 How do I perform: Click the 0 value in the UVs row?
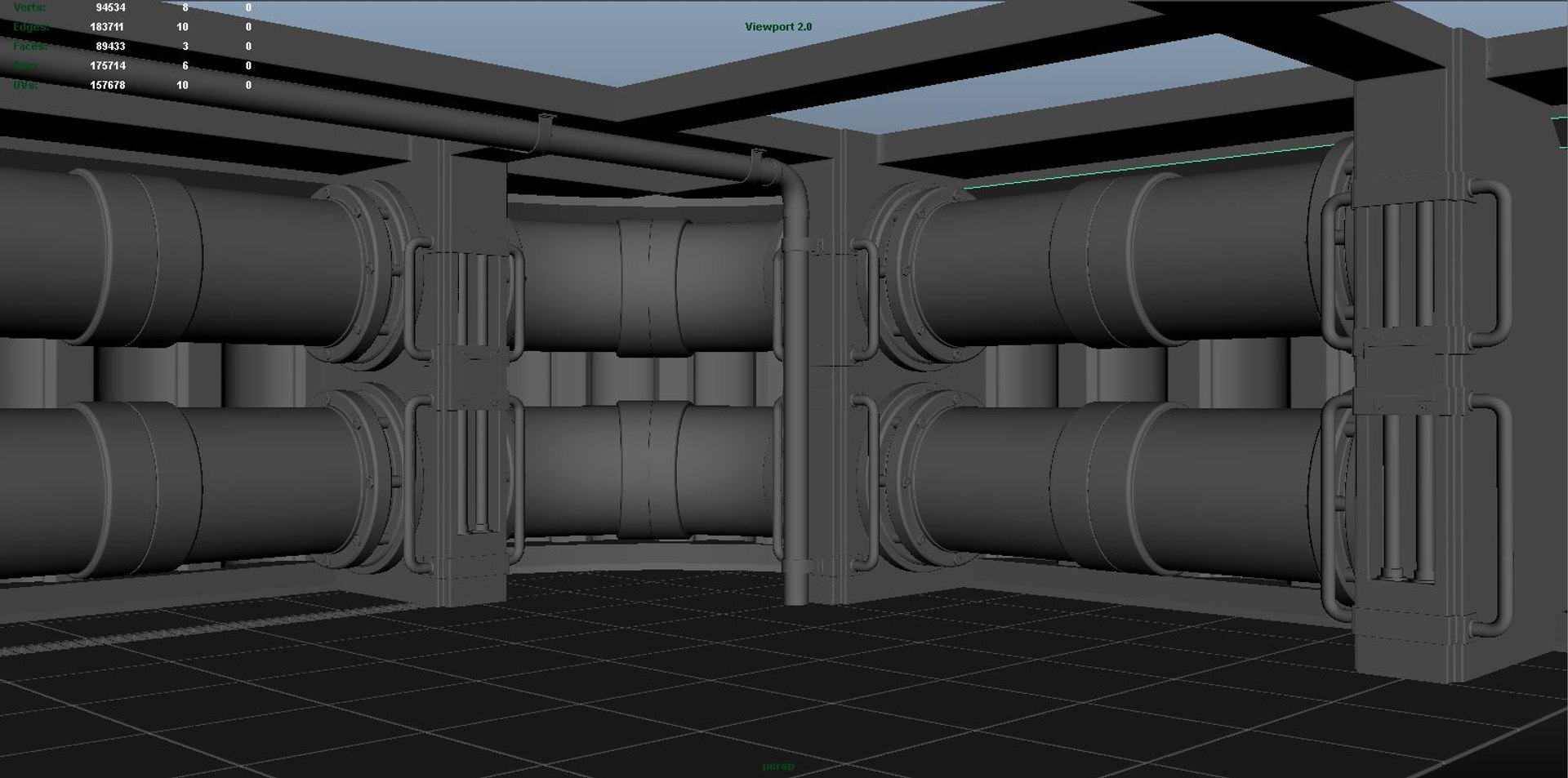(248, 85)
